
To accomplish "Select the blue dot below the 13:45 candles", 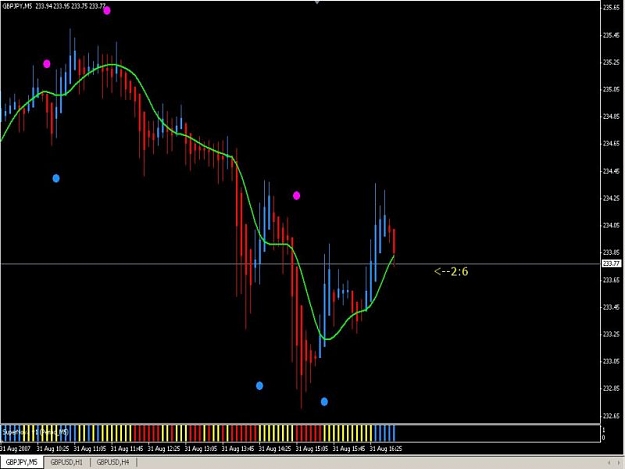I will pyautogui.click(x=259, y=386).
